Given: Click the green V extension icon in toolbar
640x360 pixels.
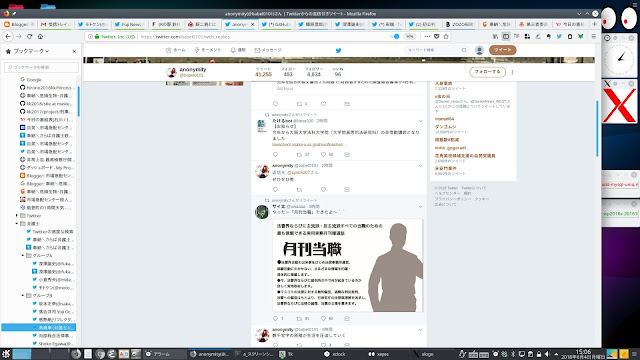Looking at the screenshot, I should [580, 36].
